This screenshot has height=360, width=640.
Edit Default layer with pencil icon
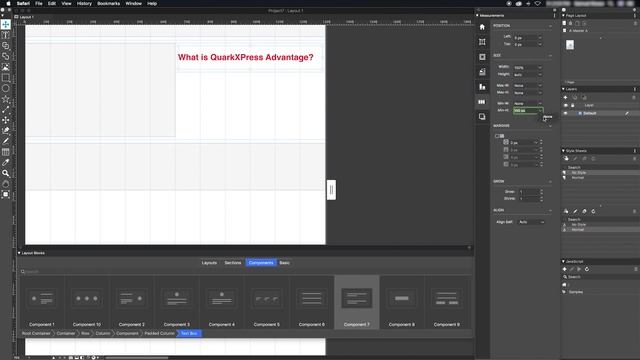pos(627,113)
